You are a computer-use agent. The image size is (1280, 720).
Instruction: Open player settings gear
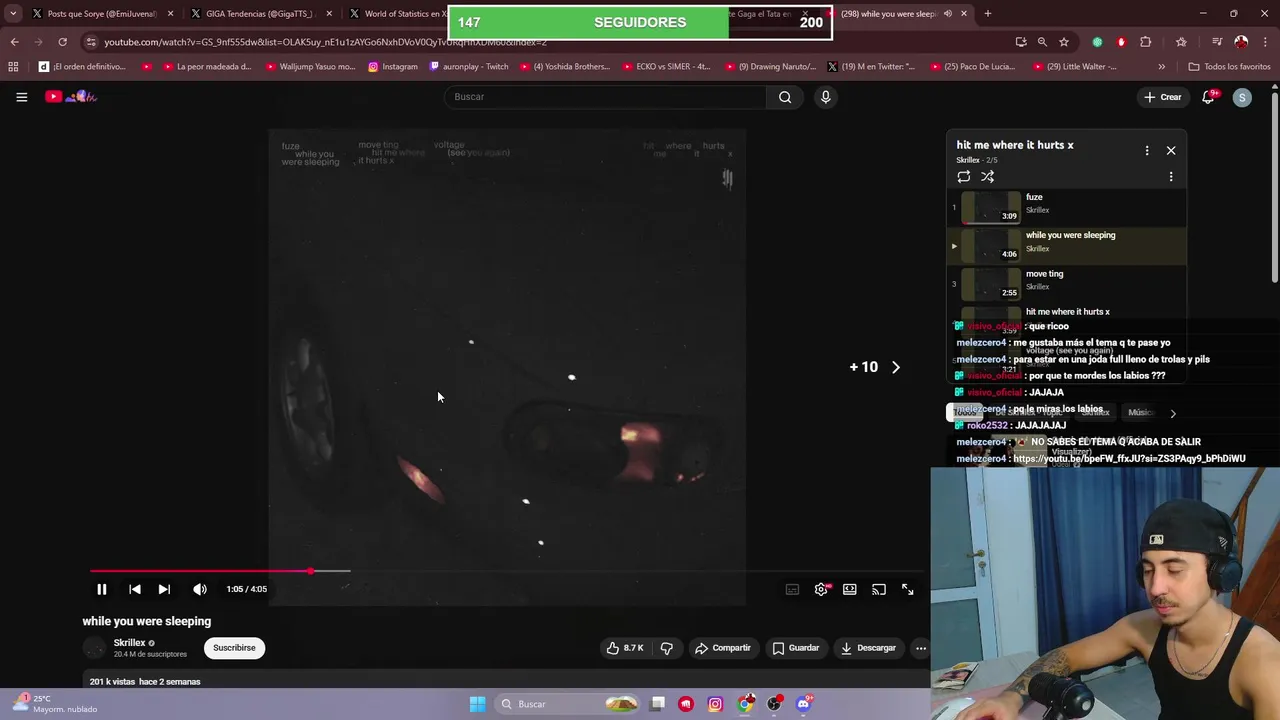[821, 589]
